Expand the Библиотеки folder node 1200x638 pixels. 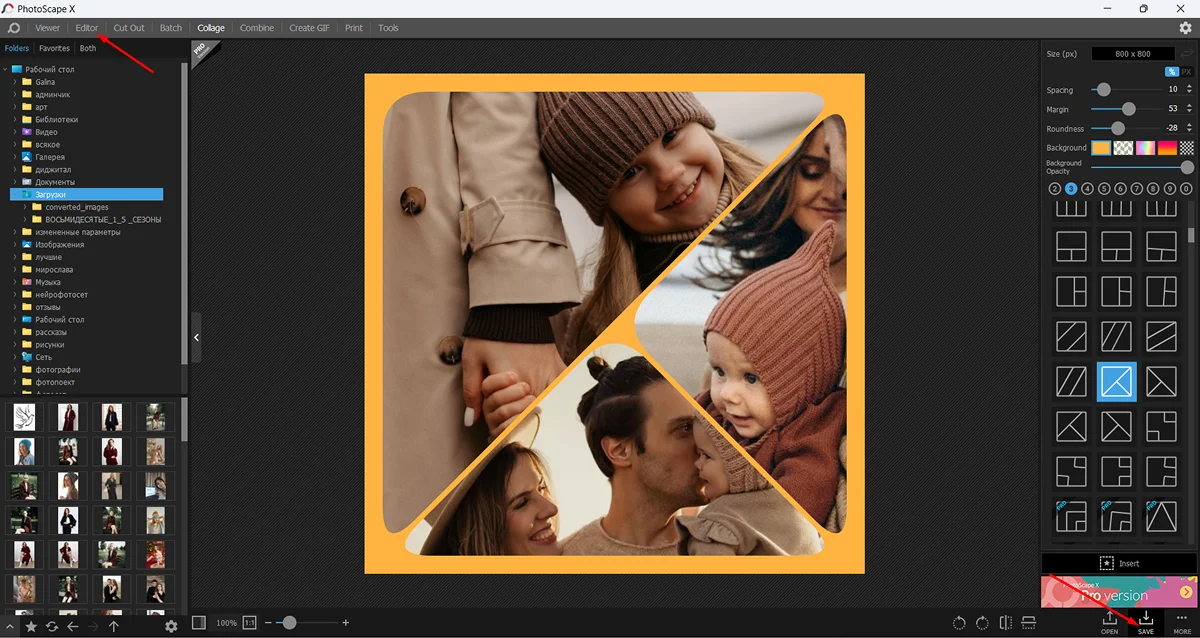click(15, 120)
